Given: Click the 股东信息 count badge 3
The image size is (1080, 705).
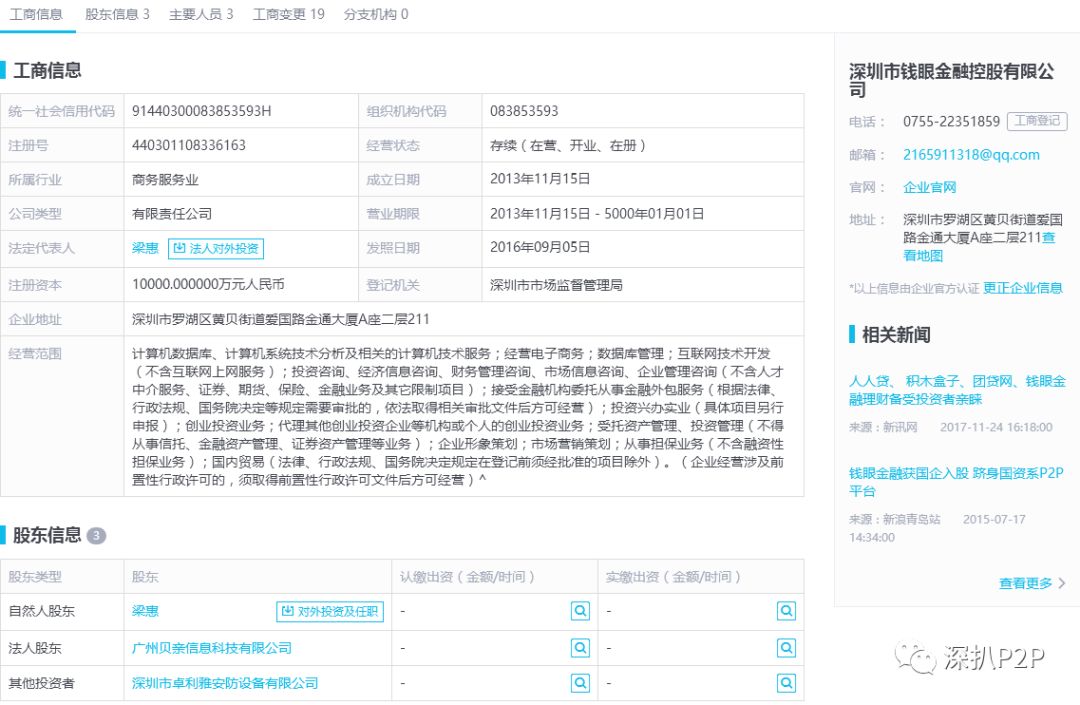Looking at the screenshot, I should (96, 536).
